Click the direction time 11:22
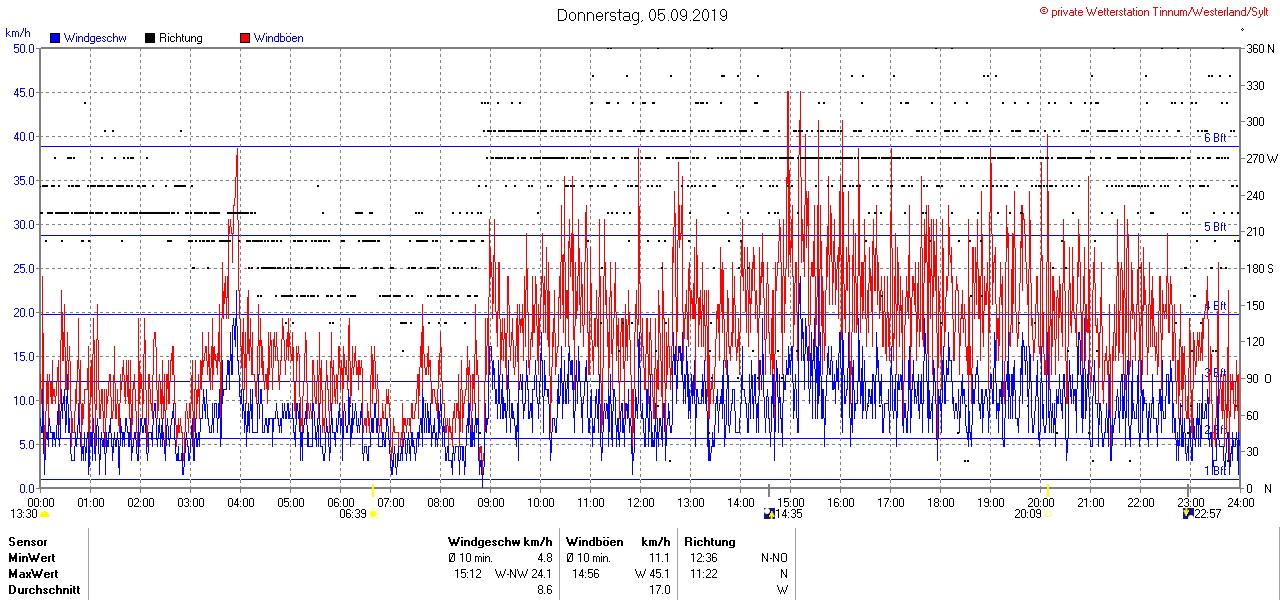1280x600 pixels. tap(703, 574)
